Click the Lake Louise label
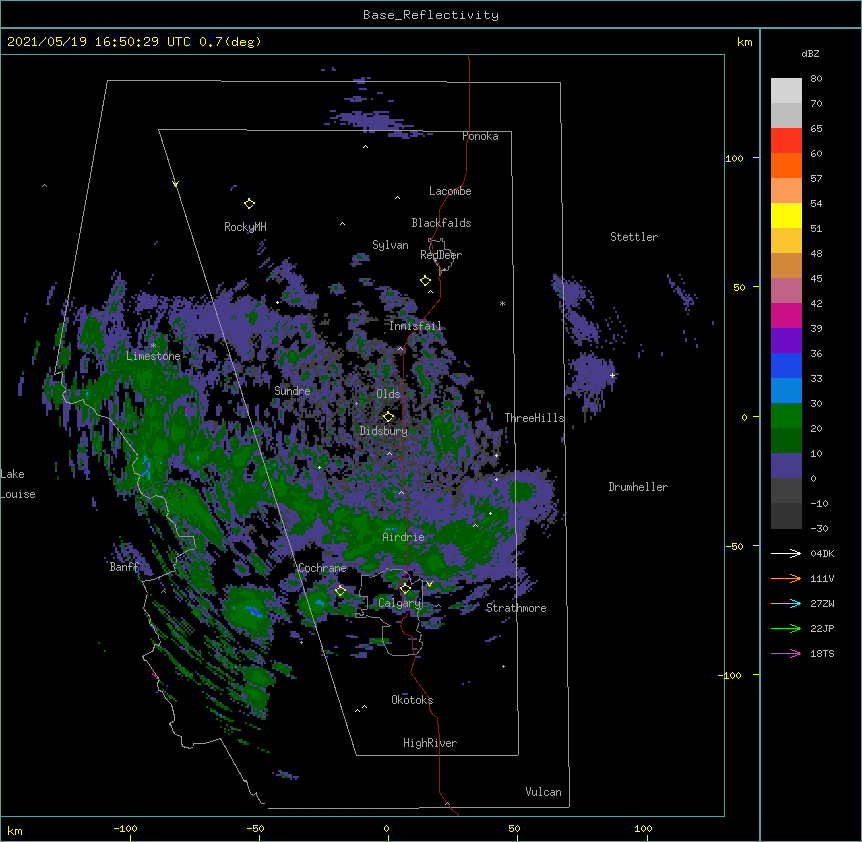This screenshot has height=842, width=862. click(x=18, y=484)
